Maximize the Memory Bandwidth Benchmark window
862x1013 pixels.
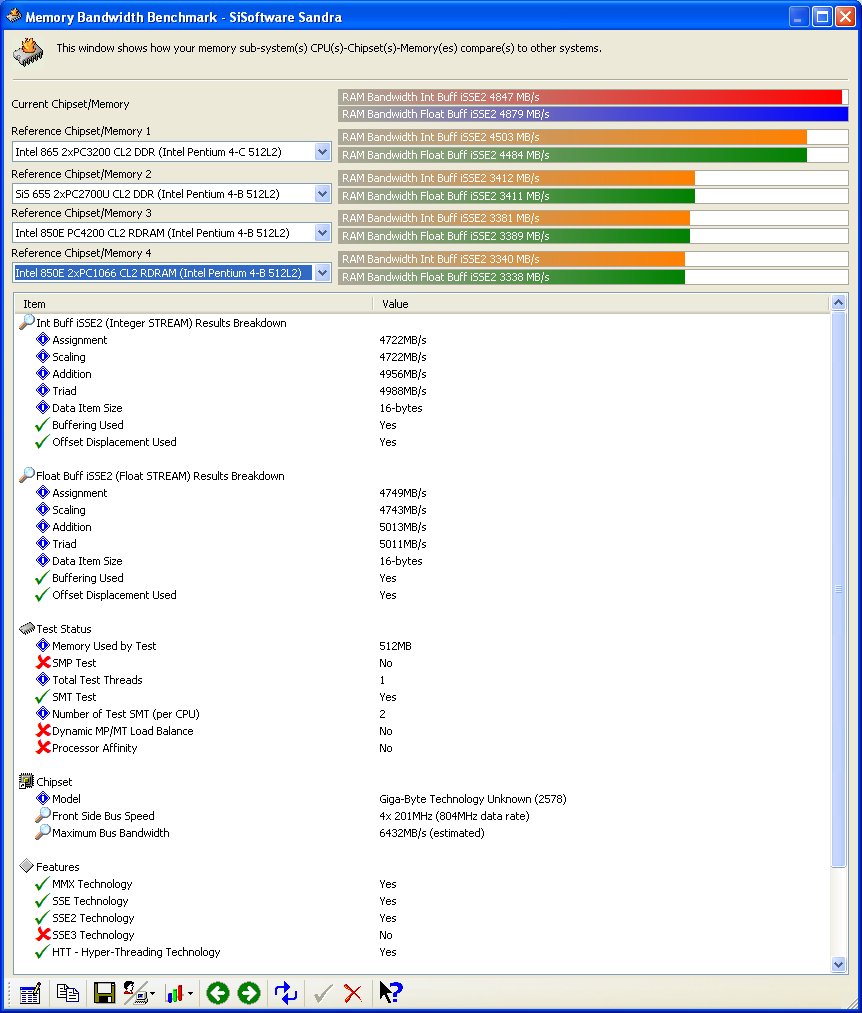[822, 17]
